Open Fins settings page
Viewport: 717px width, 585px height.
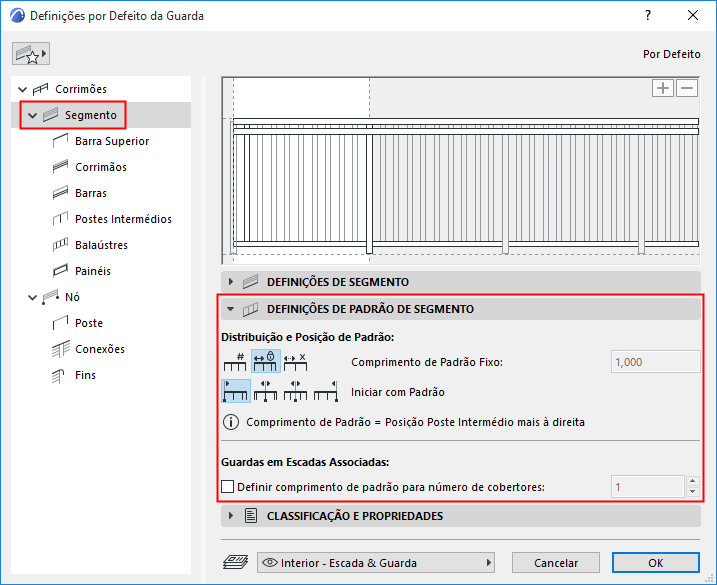point(85,376)
